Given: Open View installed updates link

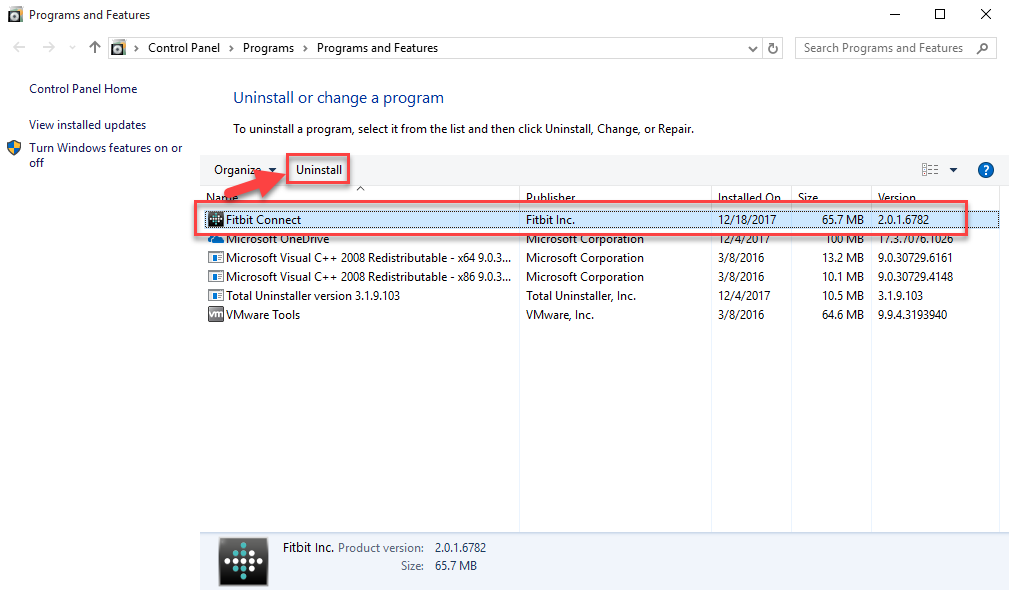Looking at the screenshot, I should 87,125.
